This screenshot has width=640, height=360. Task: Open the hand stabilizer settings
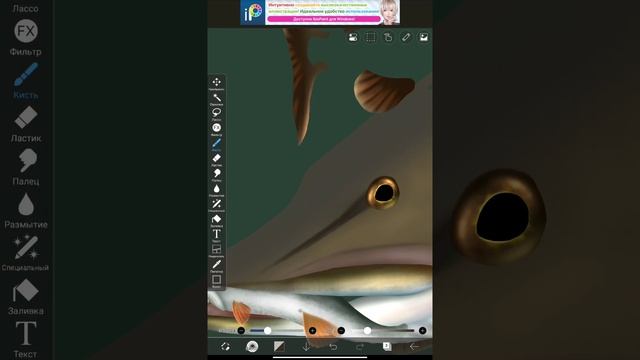coord(388,38)
